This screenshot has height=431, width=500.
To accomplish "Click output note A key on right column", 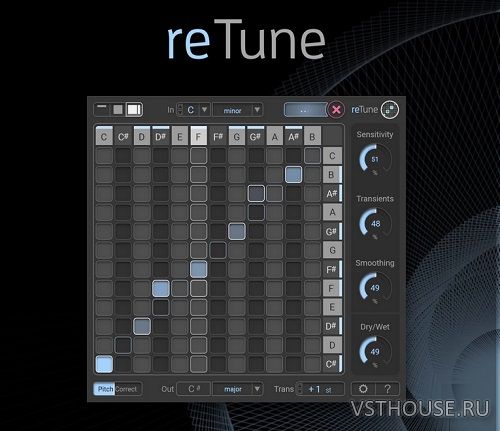I will coord(332,212).
